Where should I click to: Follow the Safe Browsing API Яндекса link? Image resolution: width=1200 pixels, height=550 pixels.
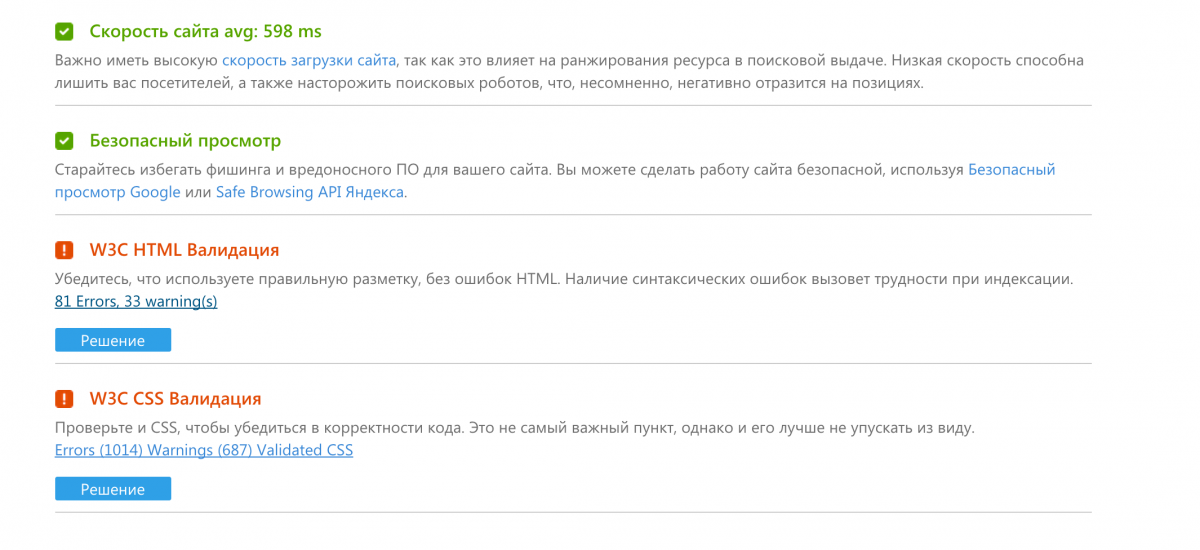click(x=310, y=192)
